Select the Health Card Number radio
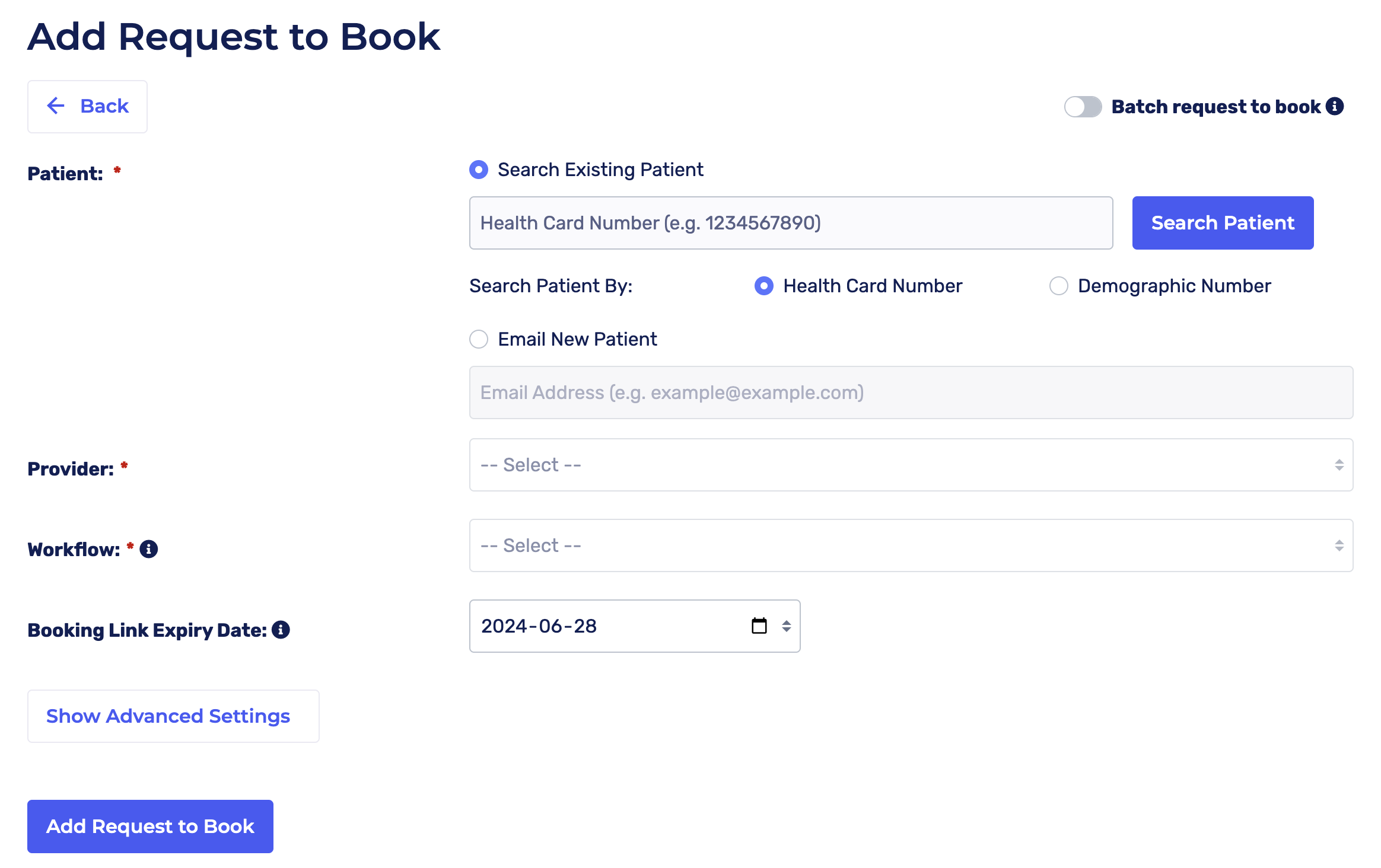Viewport: 1381px width, 868px height. click(764, 286)
